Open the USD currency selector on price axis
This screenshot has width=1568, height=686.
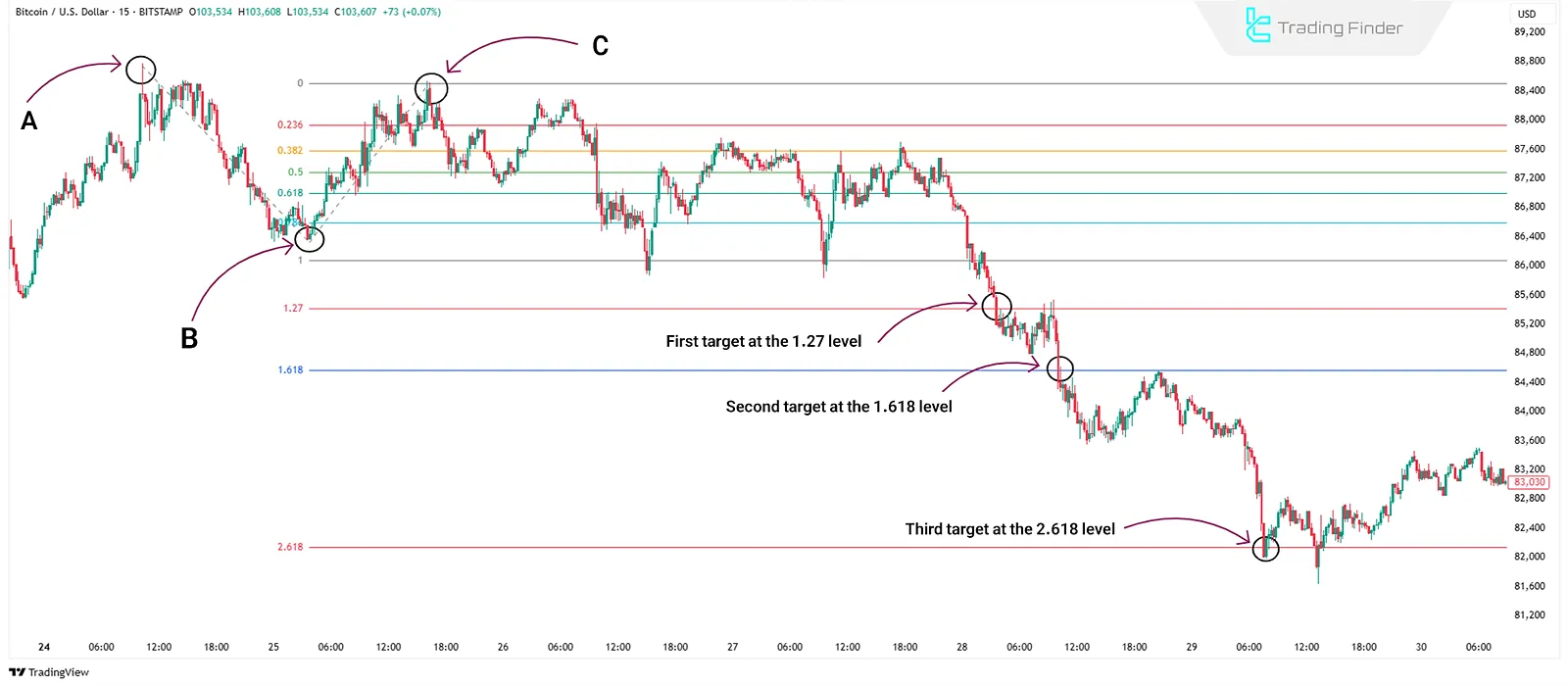pos(1527,14)
